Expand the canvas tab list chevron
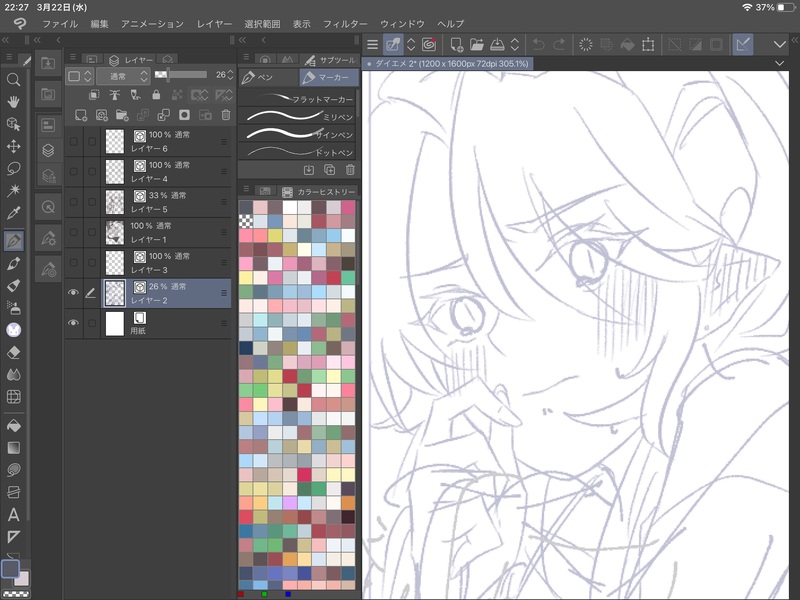Image resolution: width=800 pixels, height=600 pixels. [780, 64]
